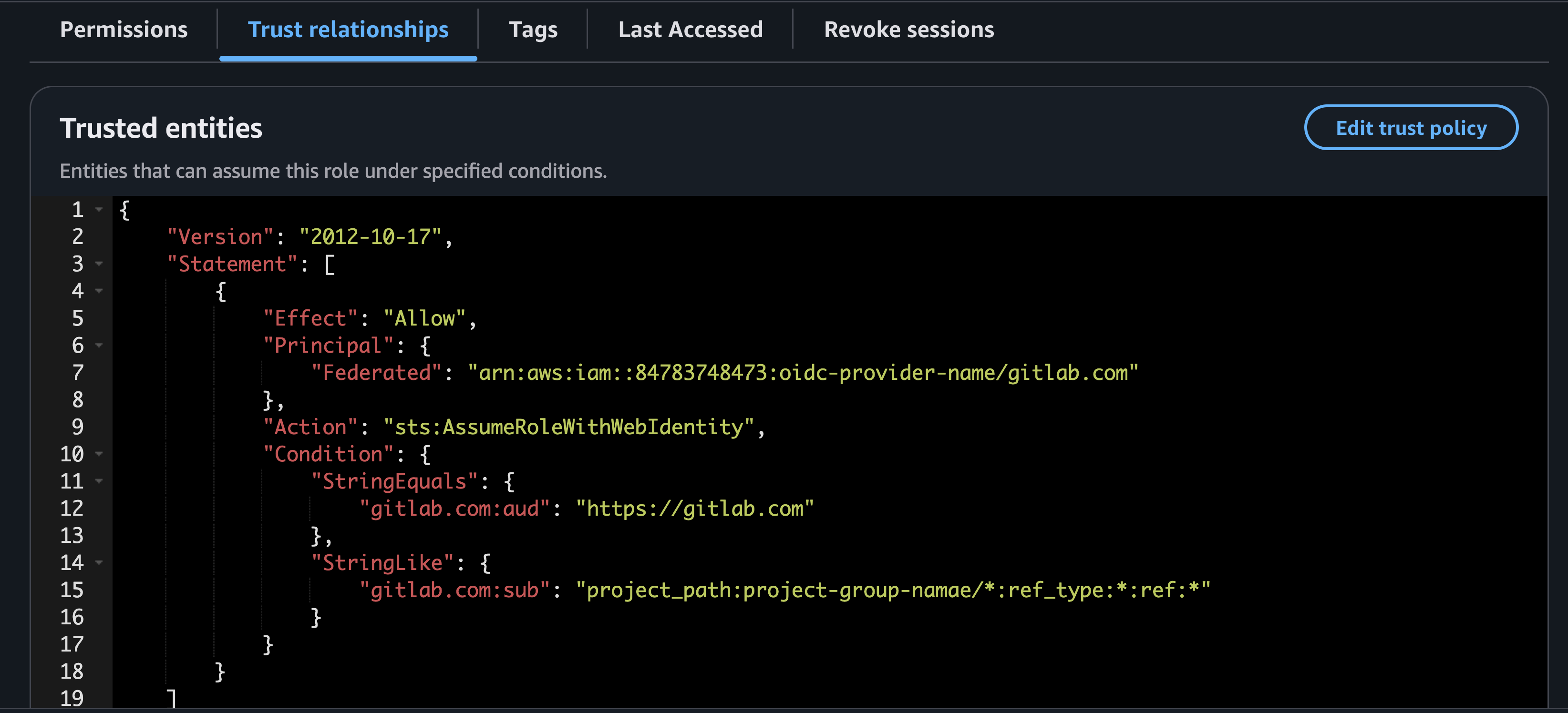Select the Trust relationships tab
The image size is (1568, 713).
tap(348, 29)
